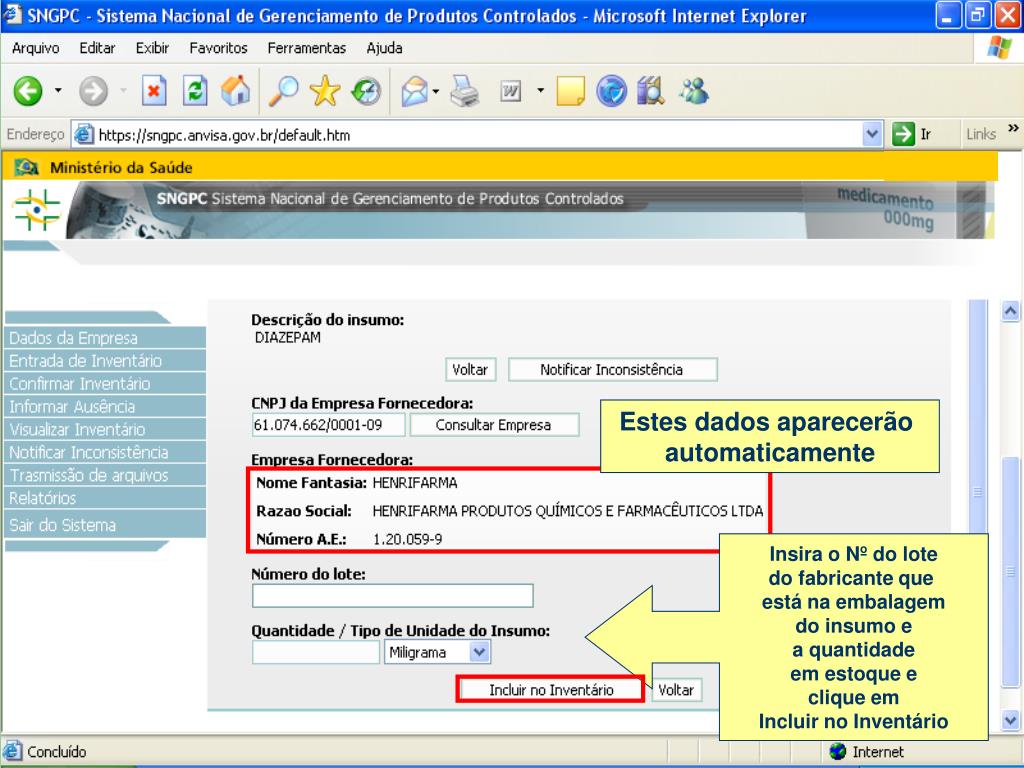Click the HENRIFARMA Nome Fantasia value
Screen dimensions: 1024x768
415,483
